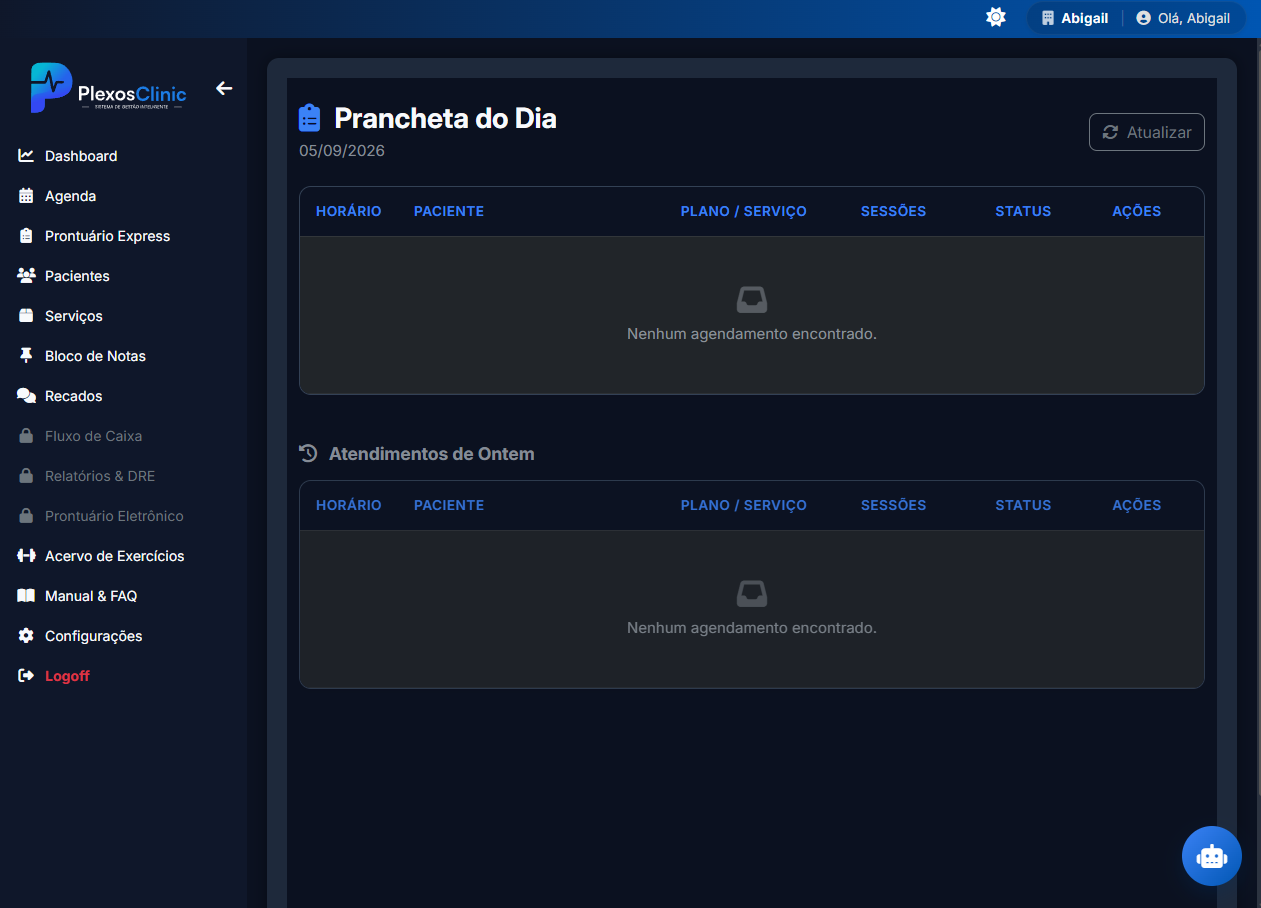This screenshot has height=908, width=1261.
Task: Click the Serviços box icon
Action: pos(26,316)
